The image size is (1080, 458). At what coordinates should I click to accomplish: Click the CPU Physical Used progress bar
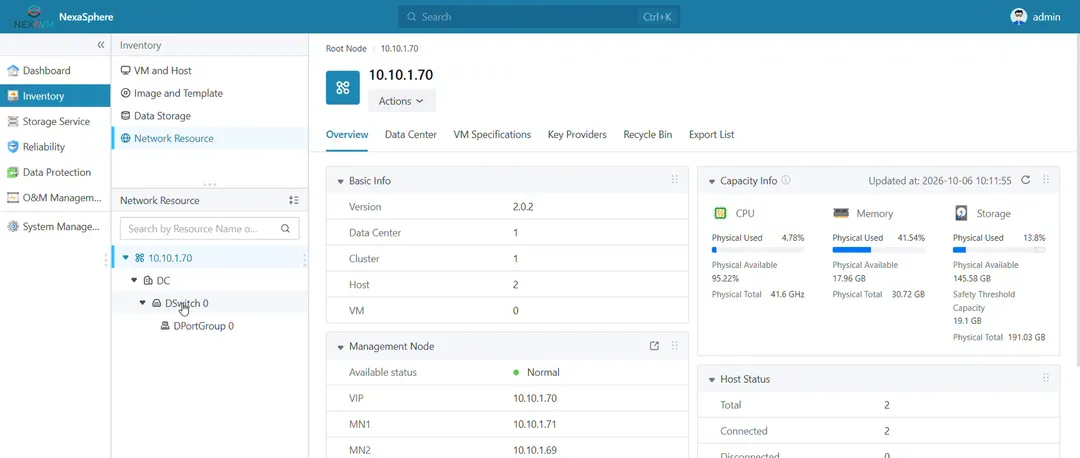(758, 250)
